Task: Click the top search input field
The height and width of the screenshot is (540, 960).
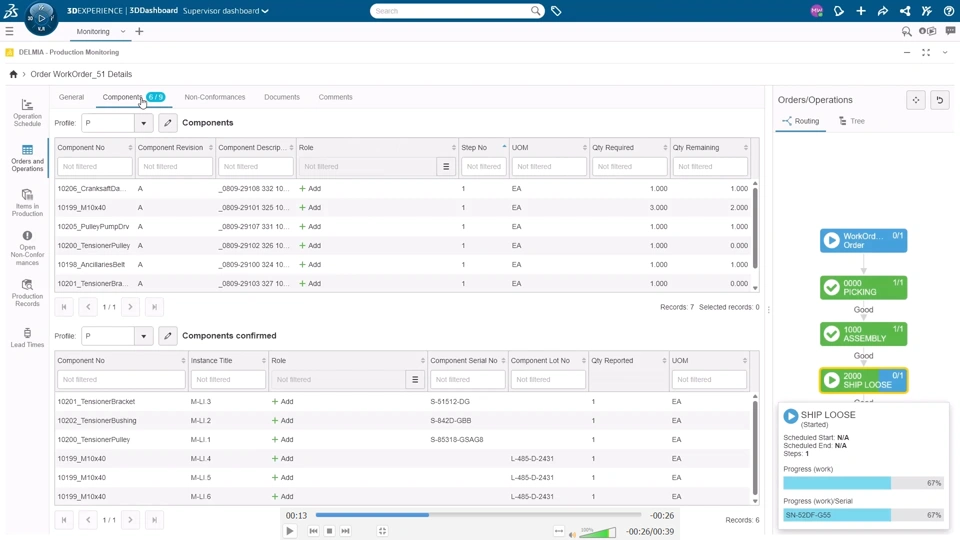Action: [450, 11]
